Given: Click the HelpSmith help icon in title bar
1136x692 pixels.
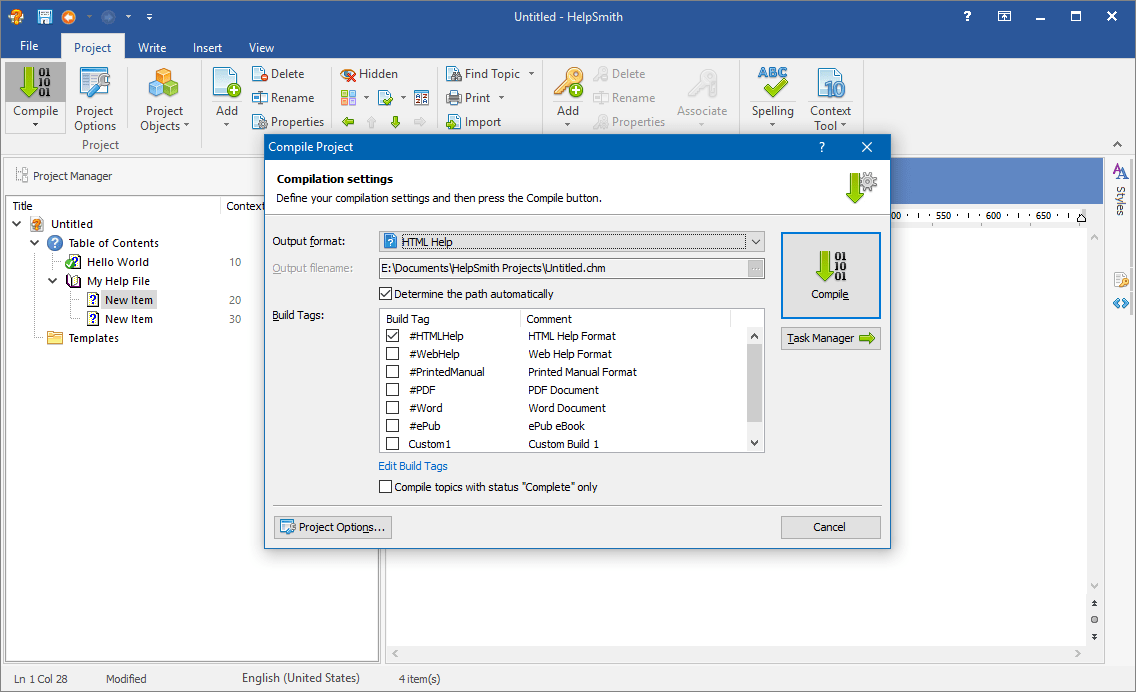Looking at the screenshot, I should point(967,16).
